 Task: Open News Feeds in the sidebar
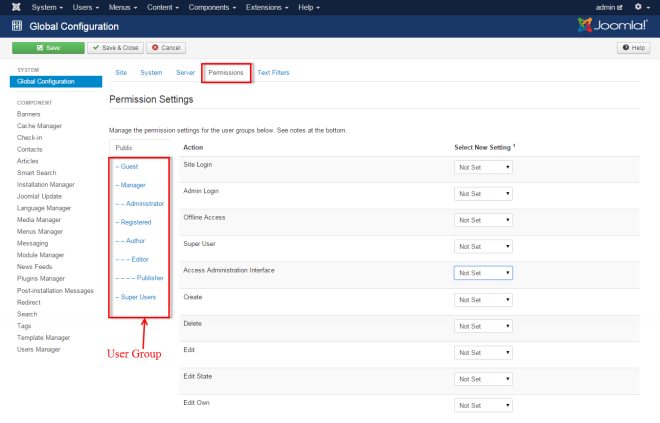click(35, 267)
